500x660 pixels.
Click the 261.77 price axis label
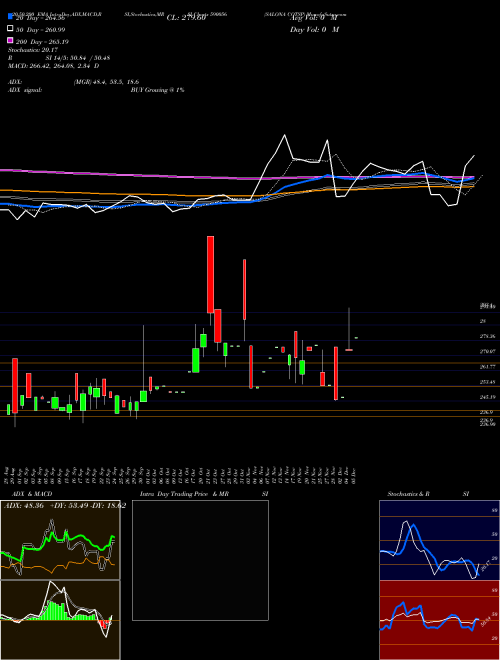(487, 367)
